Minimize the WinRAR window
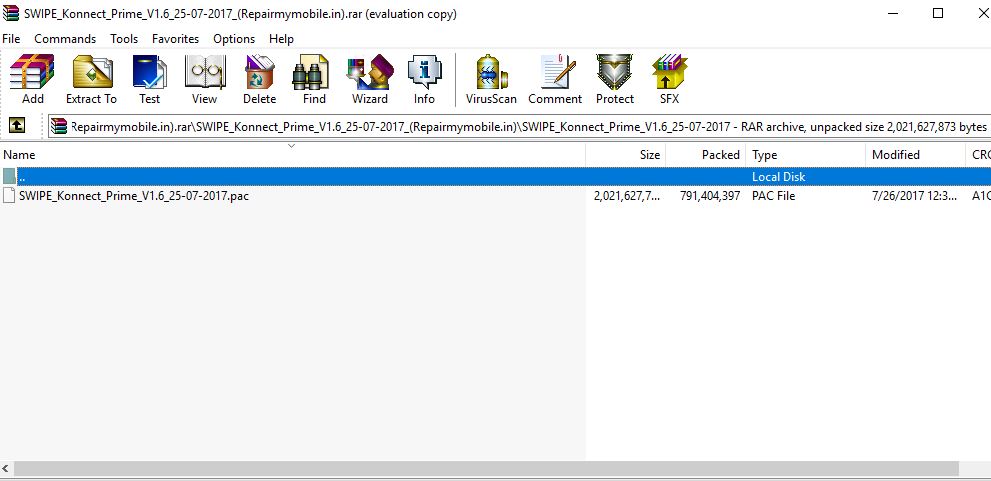The height and width of the screenshot is (481, 991). click(x=892, y=13)
